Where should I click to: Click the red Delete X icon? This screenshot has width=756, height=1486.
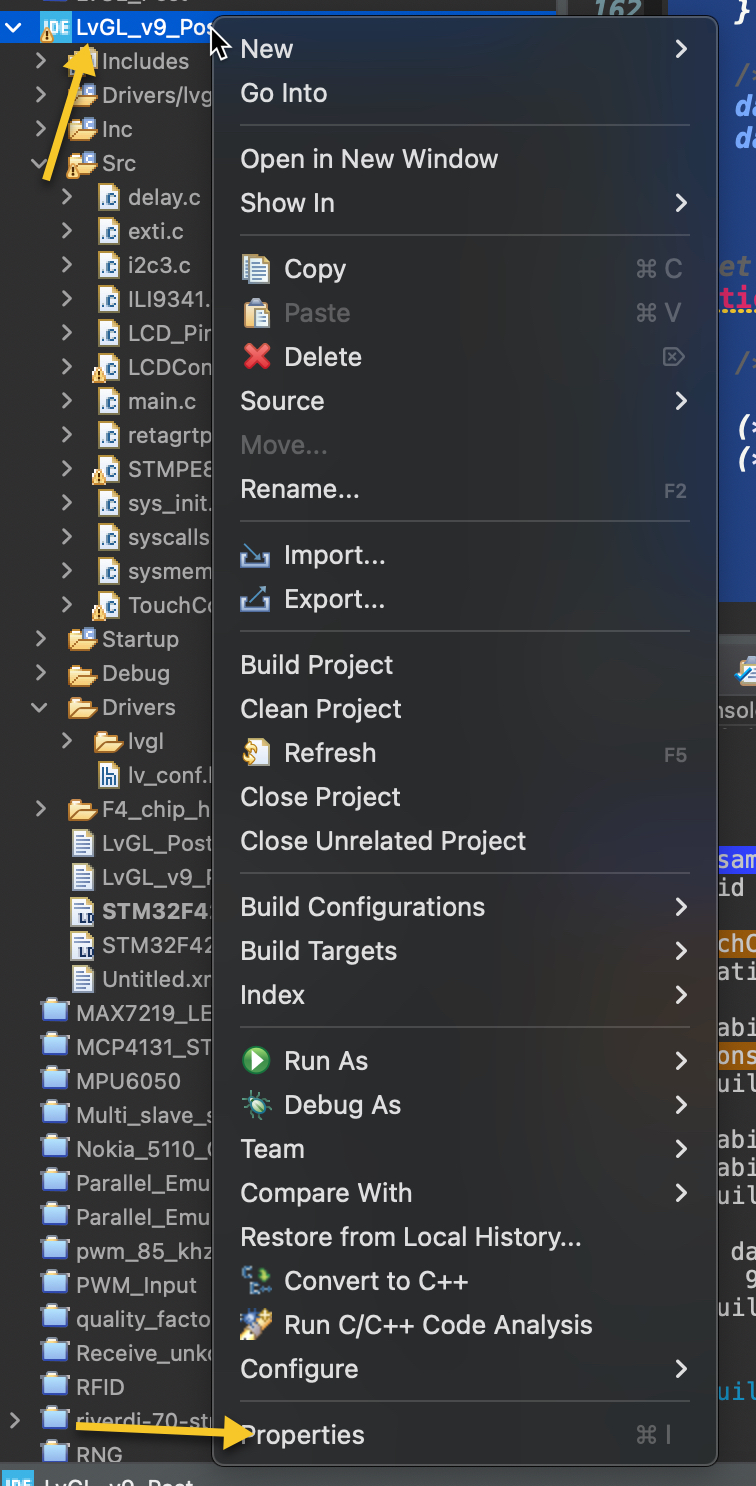pos(256,357)
